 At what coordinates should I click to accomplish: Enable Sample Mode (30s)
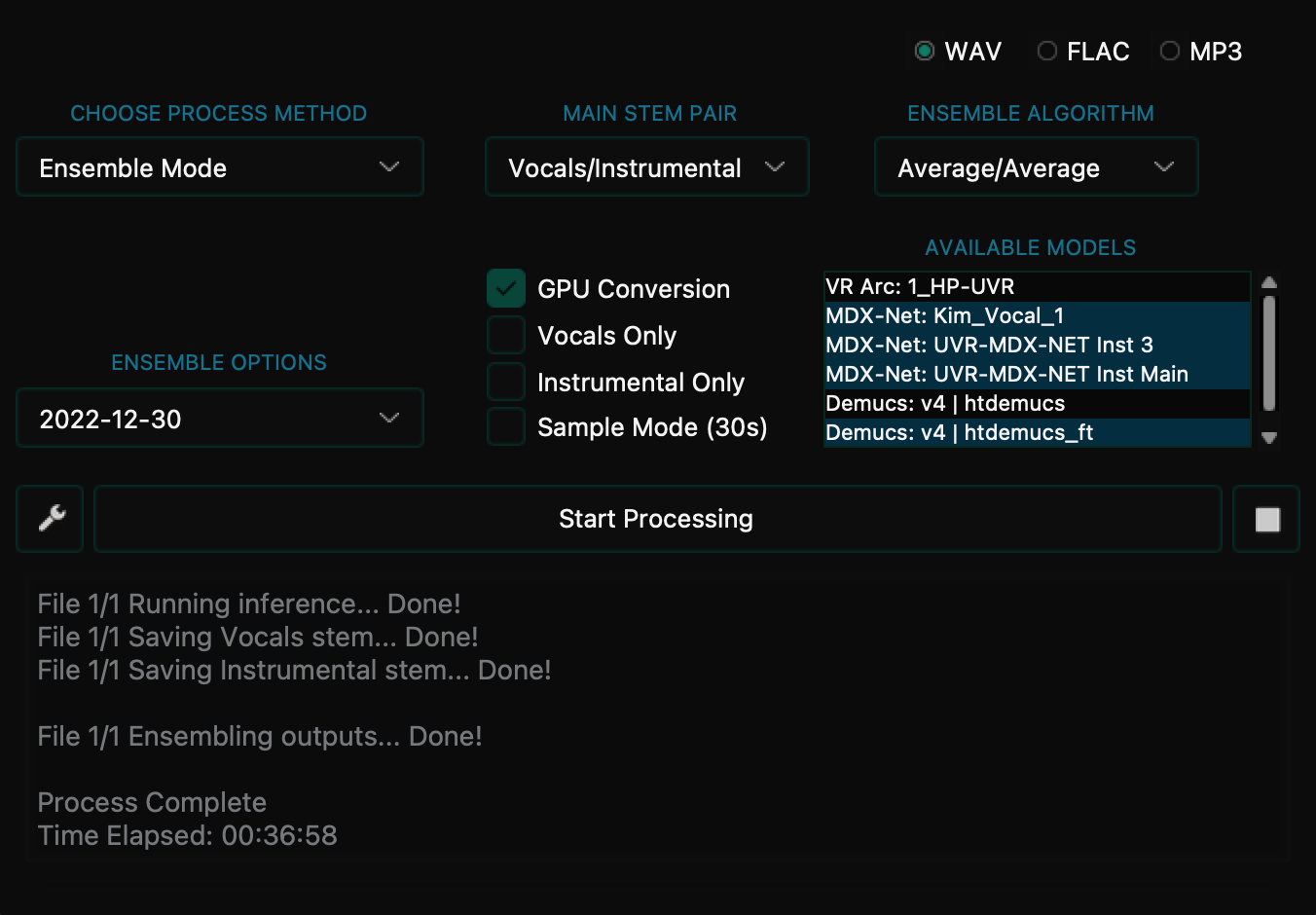[505, 426]
